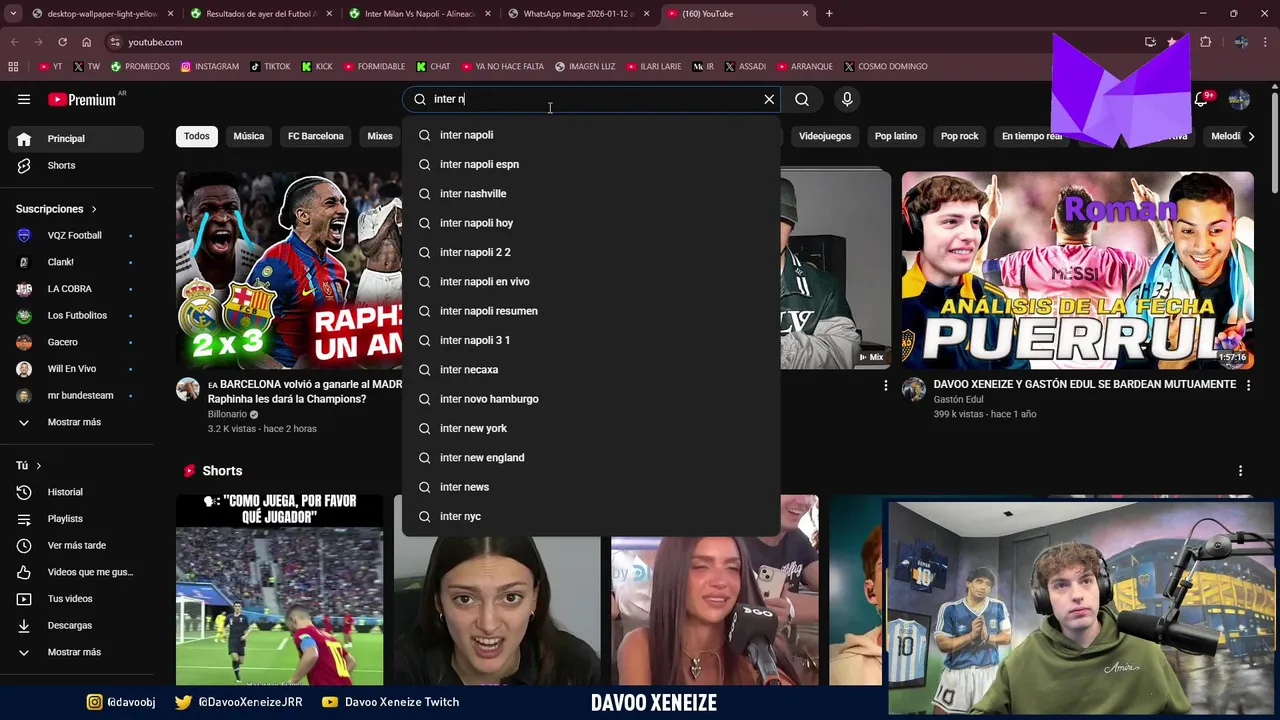The height and width of the screenshot is (720, 1280).
Task: Go to Principal in the sidebar
Action: tap(76, 139)
